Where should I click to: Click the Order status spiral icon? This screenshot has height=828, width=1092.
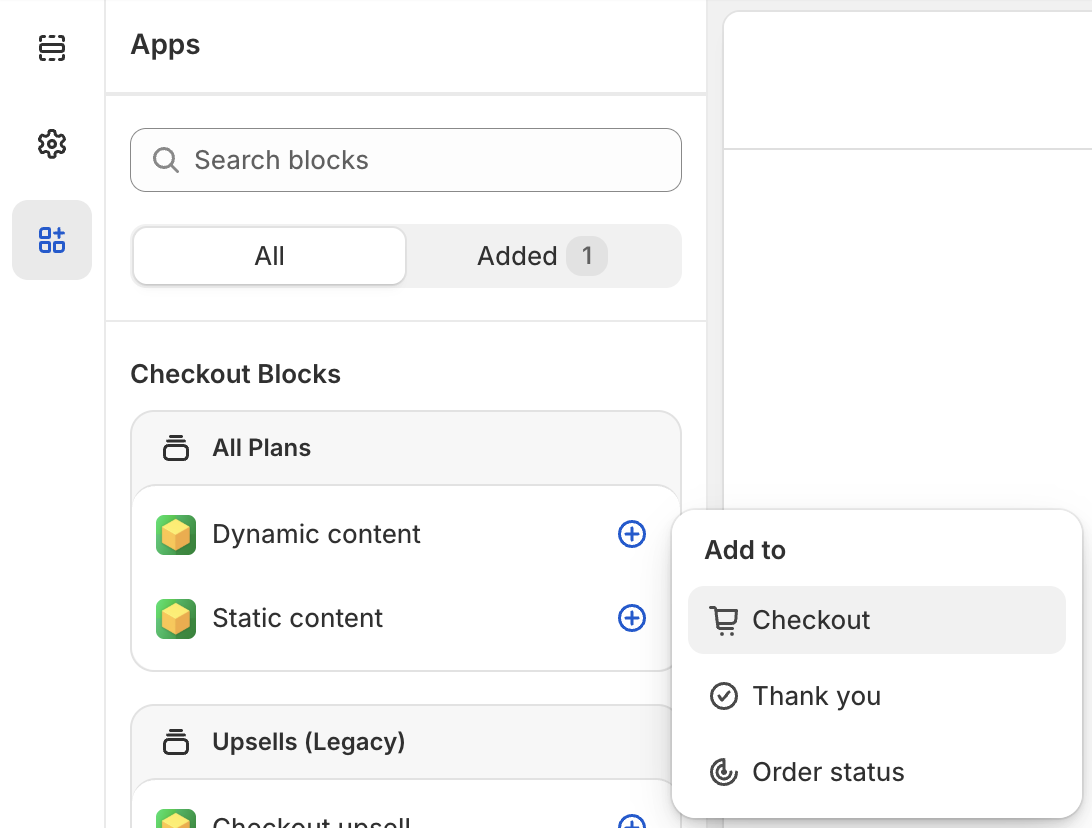(x=724, y=772)
